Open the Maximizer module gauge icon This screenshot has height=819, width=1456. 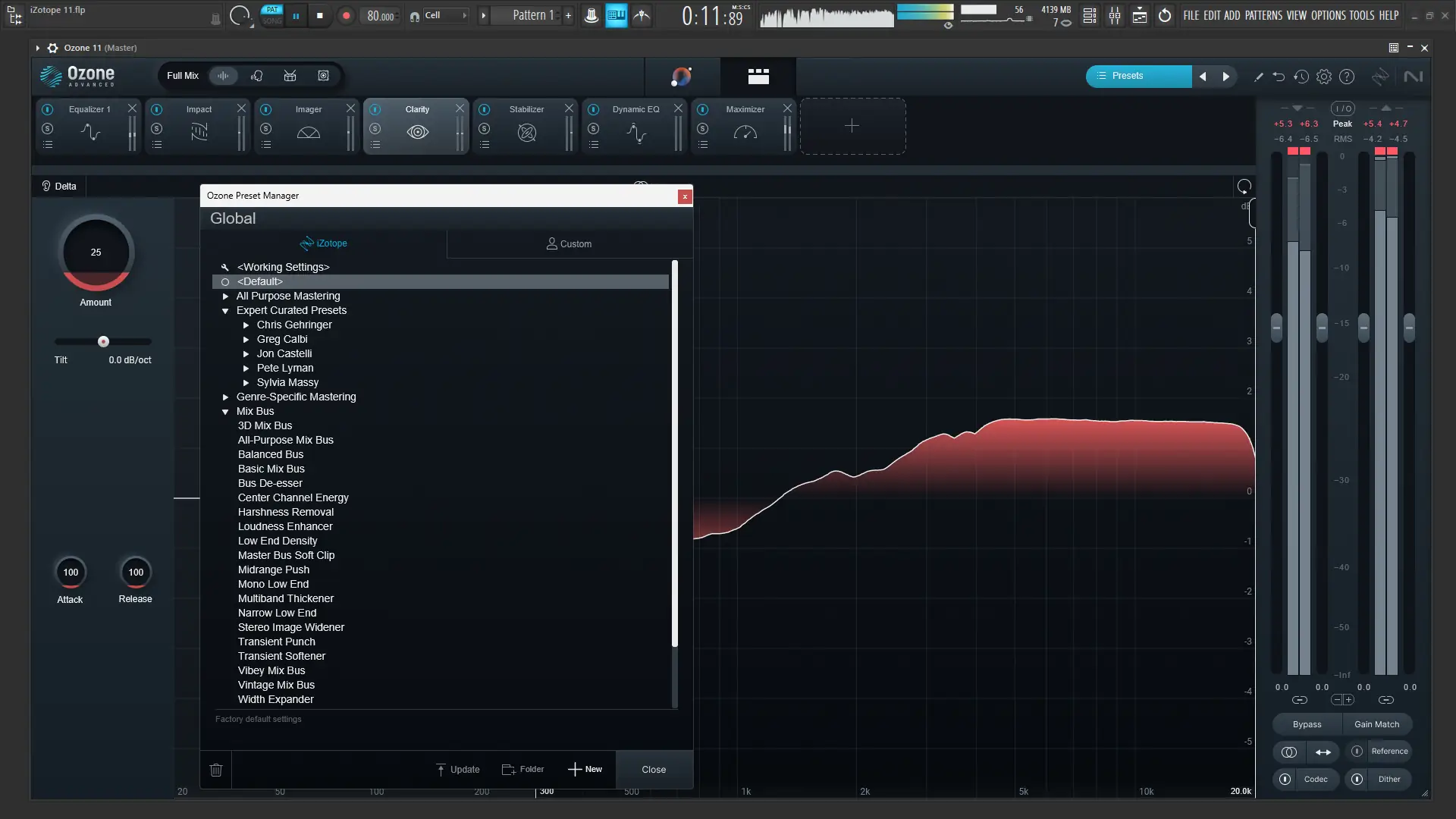(x=745, y=133)
